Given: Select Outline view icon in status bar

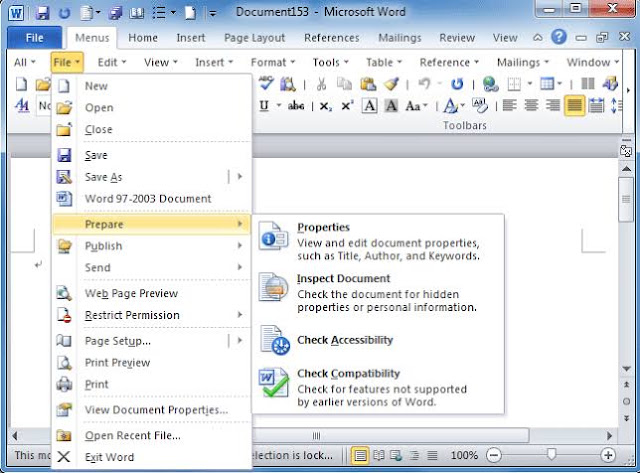Looking at the screenshot, I should [414, 455].
